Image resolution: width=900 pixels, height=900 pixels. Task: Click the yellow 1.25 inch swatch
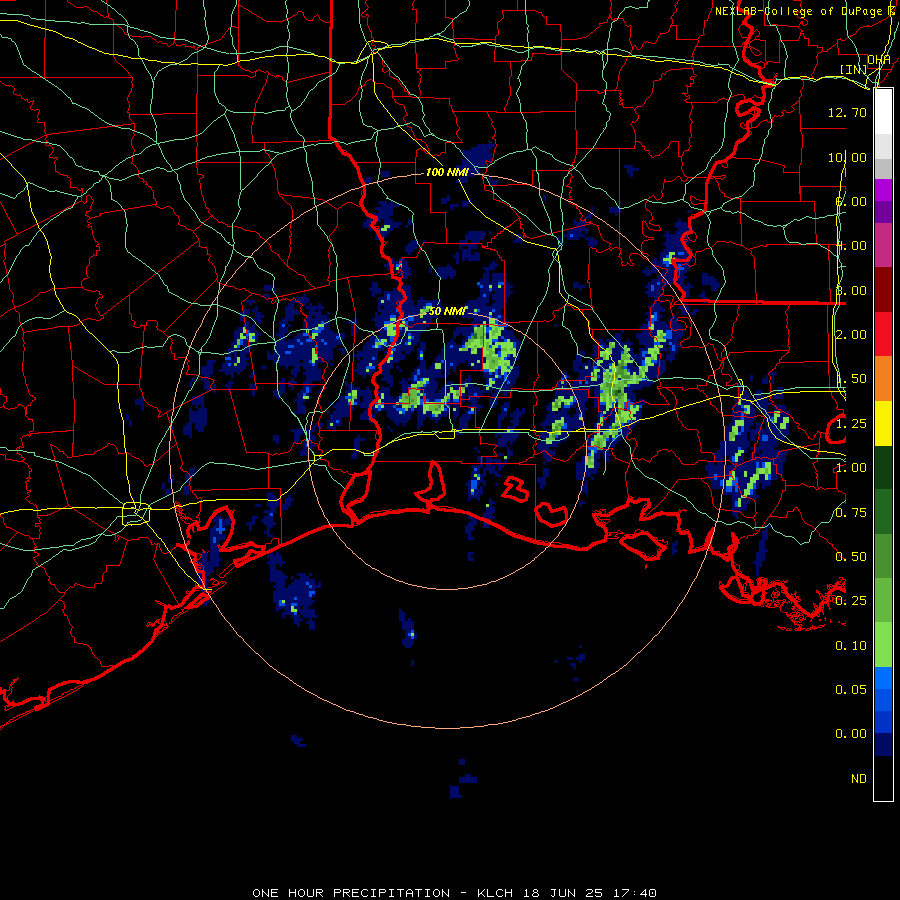[883, 423]
